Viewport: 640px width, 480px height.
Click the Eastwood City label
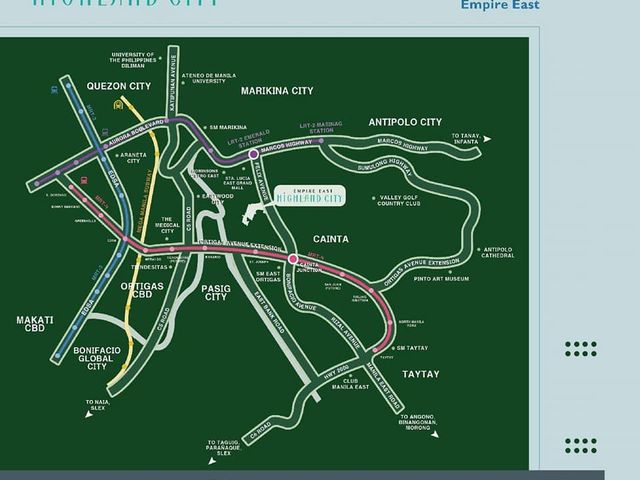[x=218, y=199]
